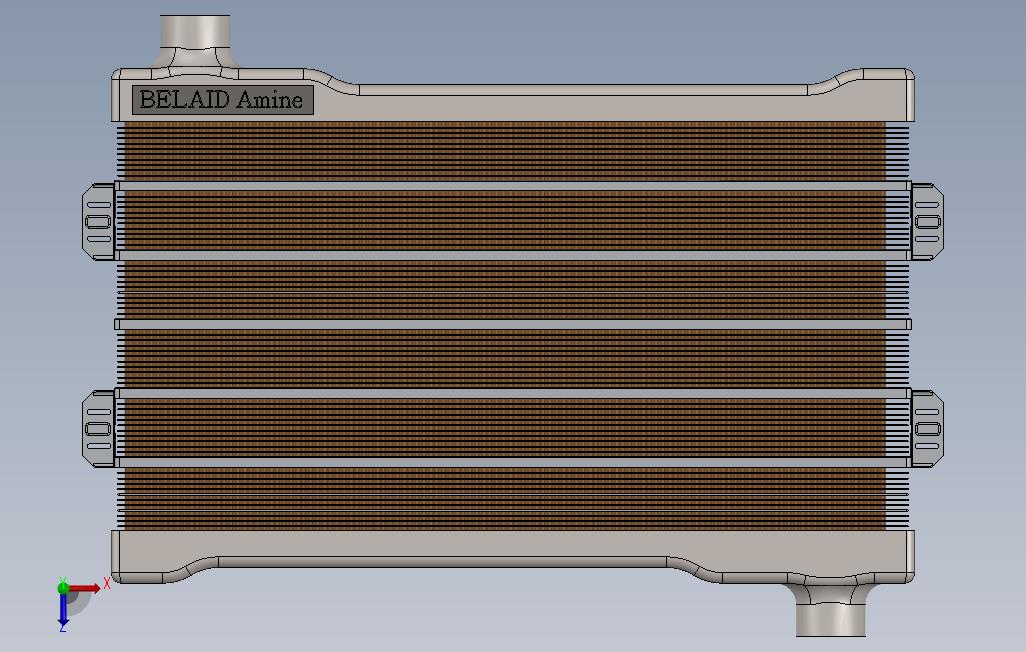Select the center crossbar without brackets
This screenshot has width=1026, height=652.
(513, 324)
